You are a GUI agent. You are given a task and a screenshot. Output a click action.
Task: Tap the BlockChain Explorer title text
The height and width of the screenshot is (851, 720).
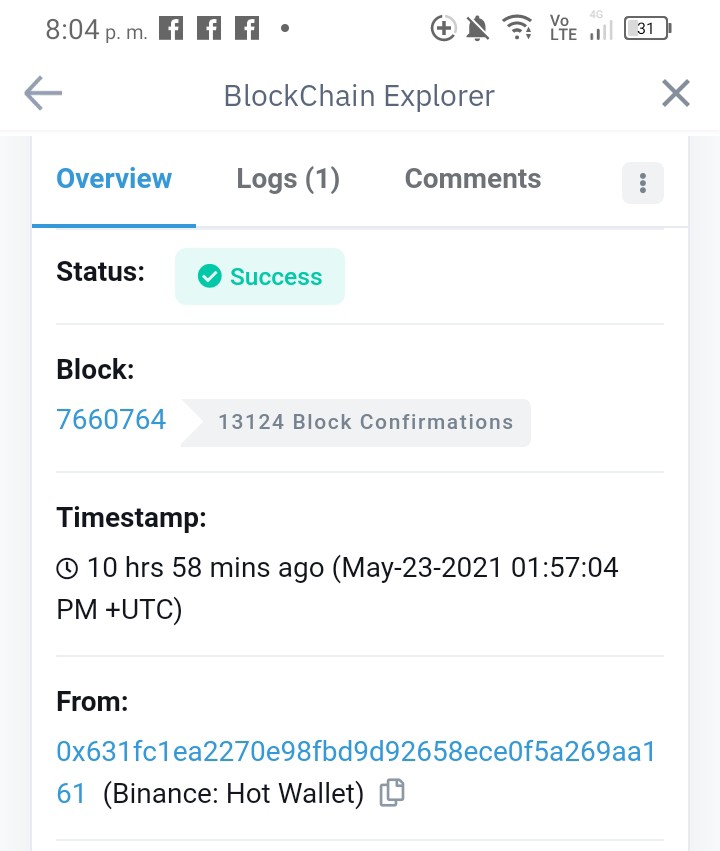point(359,96)
